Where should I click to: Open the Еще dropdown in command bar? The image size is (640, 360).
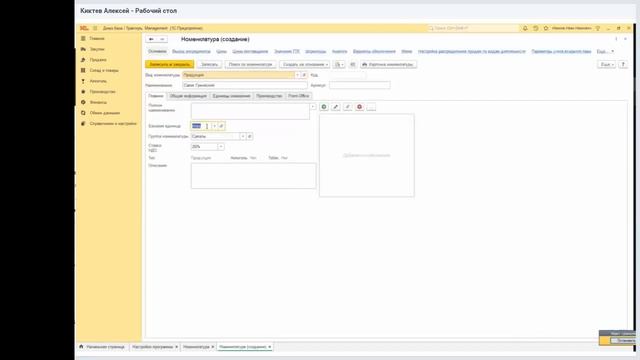607,64
